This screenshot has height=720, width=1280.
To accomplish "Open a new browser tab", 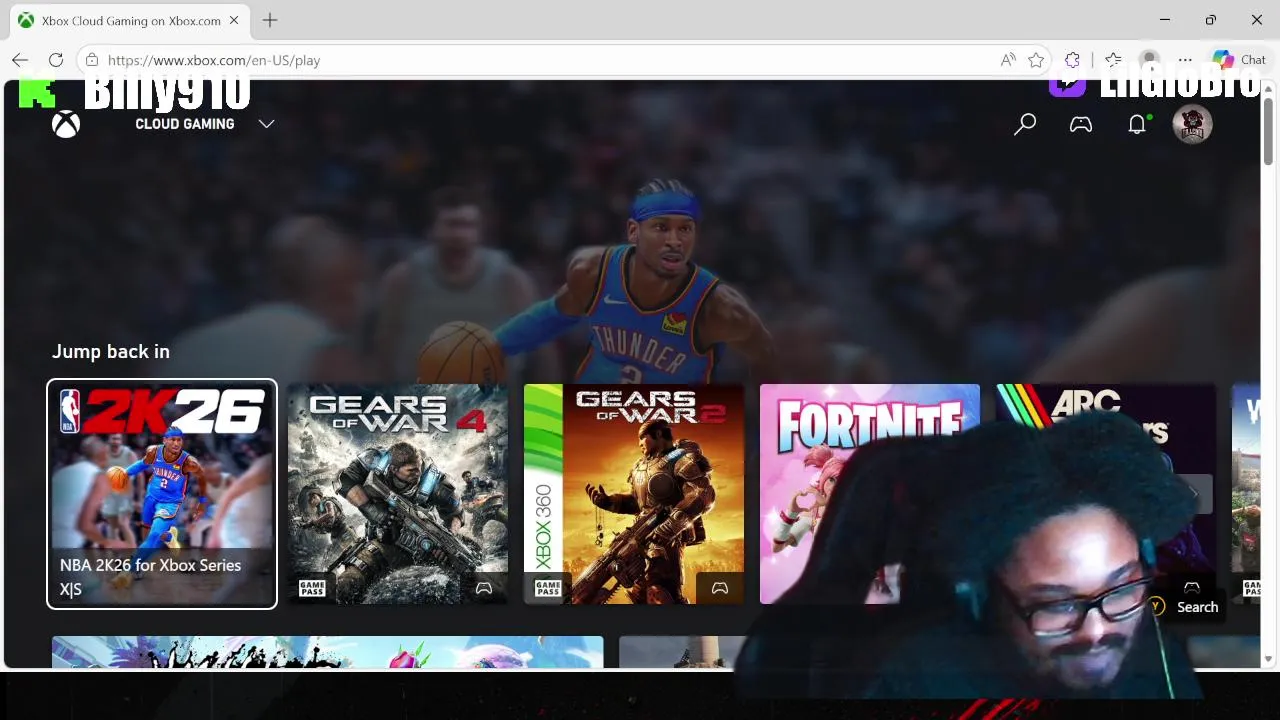I will point(270,20).
